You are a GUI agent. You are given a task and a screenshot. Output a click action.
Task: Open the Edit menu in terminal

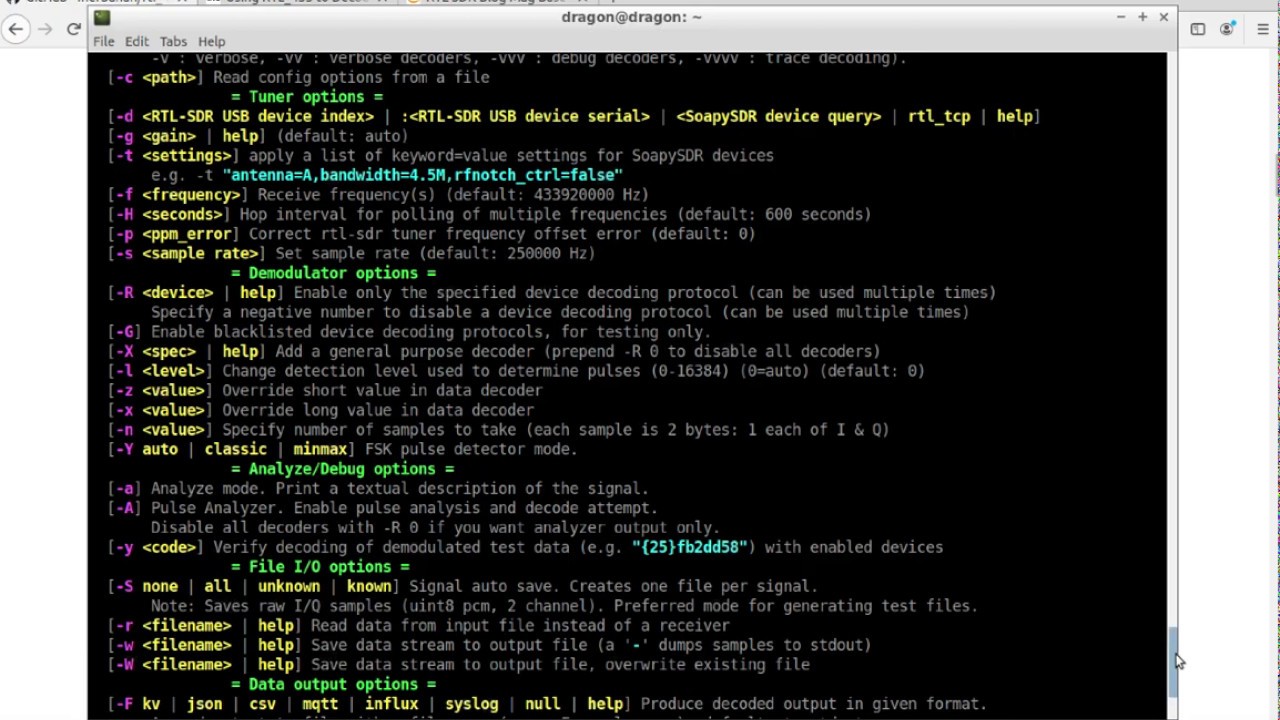pos(137,41)
